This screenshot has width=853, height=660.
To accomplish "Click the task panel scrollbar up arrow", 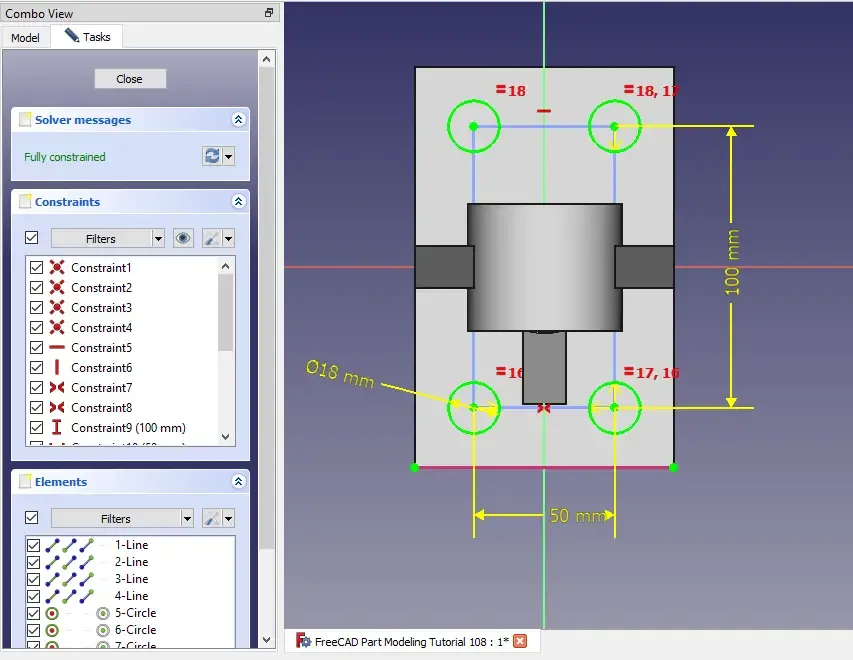I will pos(266,59).
